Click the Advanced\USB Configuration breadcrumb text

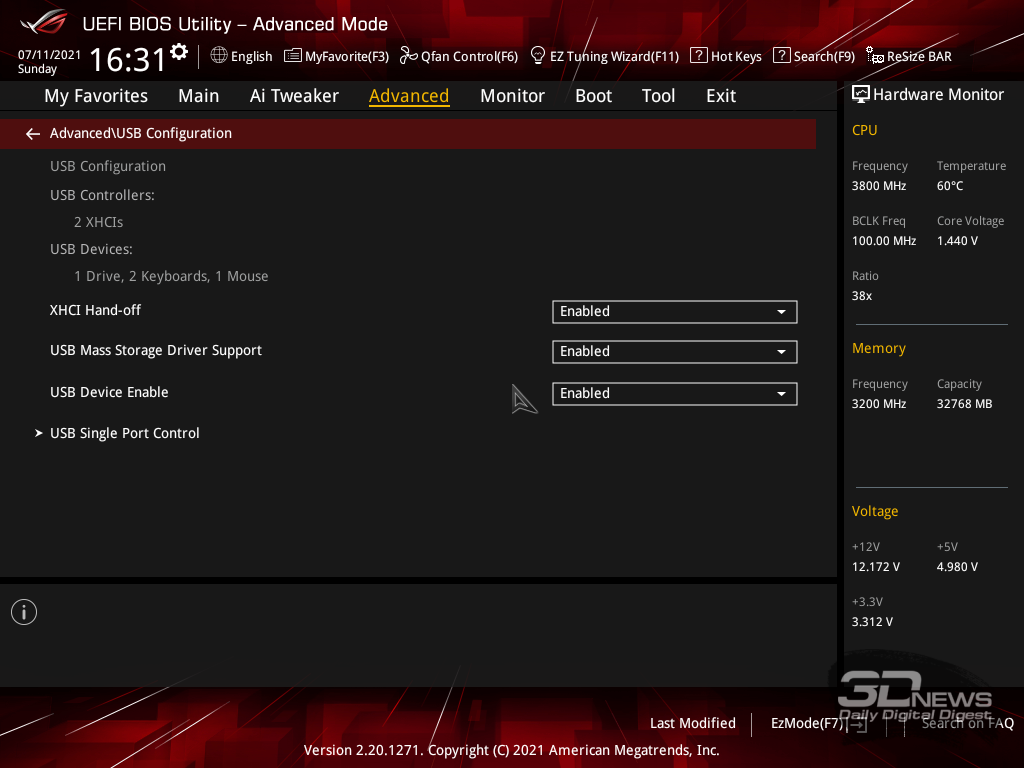pos(141,133)
